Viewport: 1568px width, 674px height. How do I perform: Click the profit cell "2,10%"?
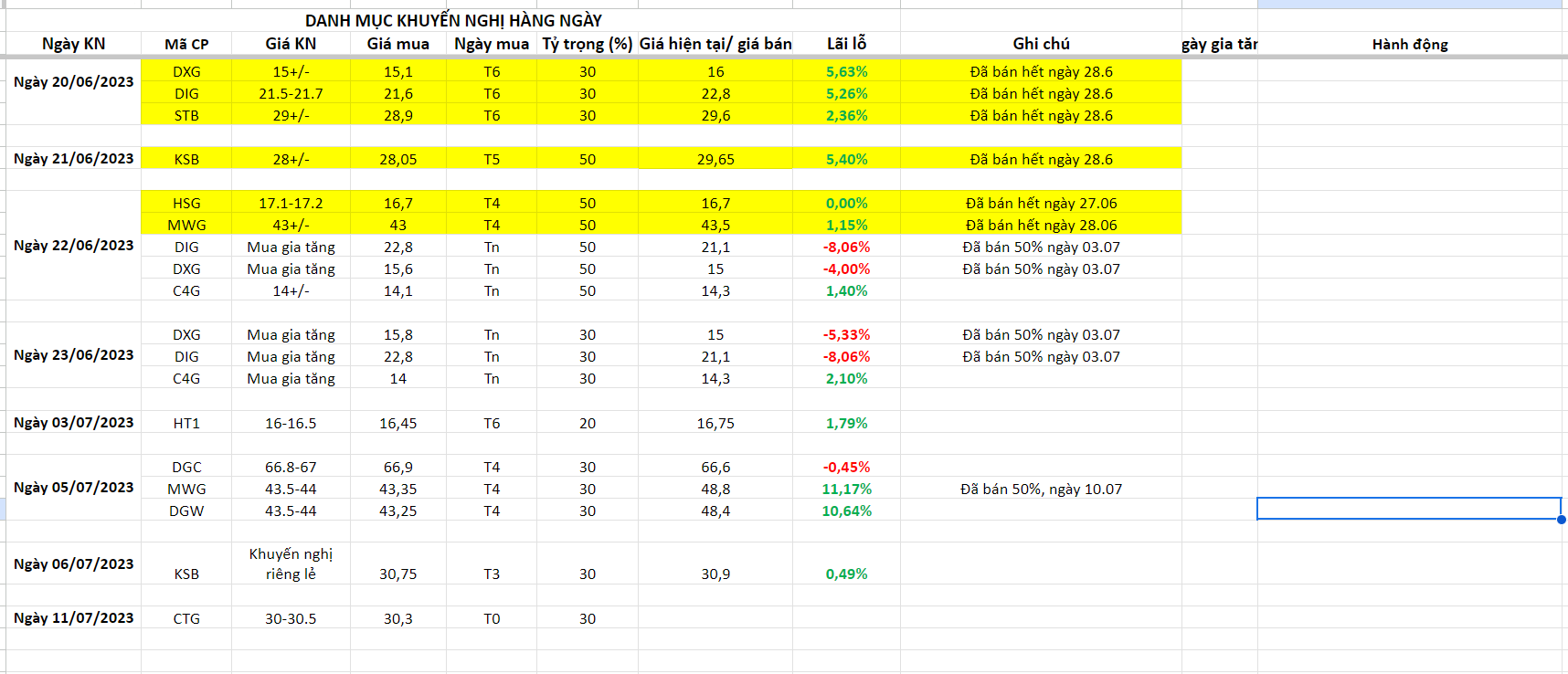[x=847, y=378]
